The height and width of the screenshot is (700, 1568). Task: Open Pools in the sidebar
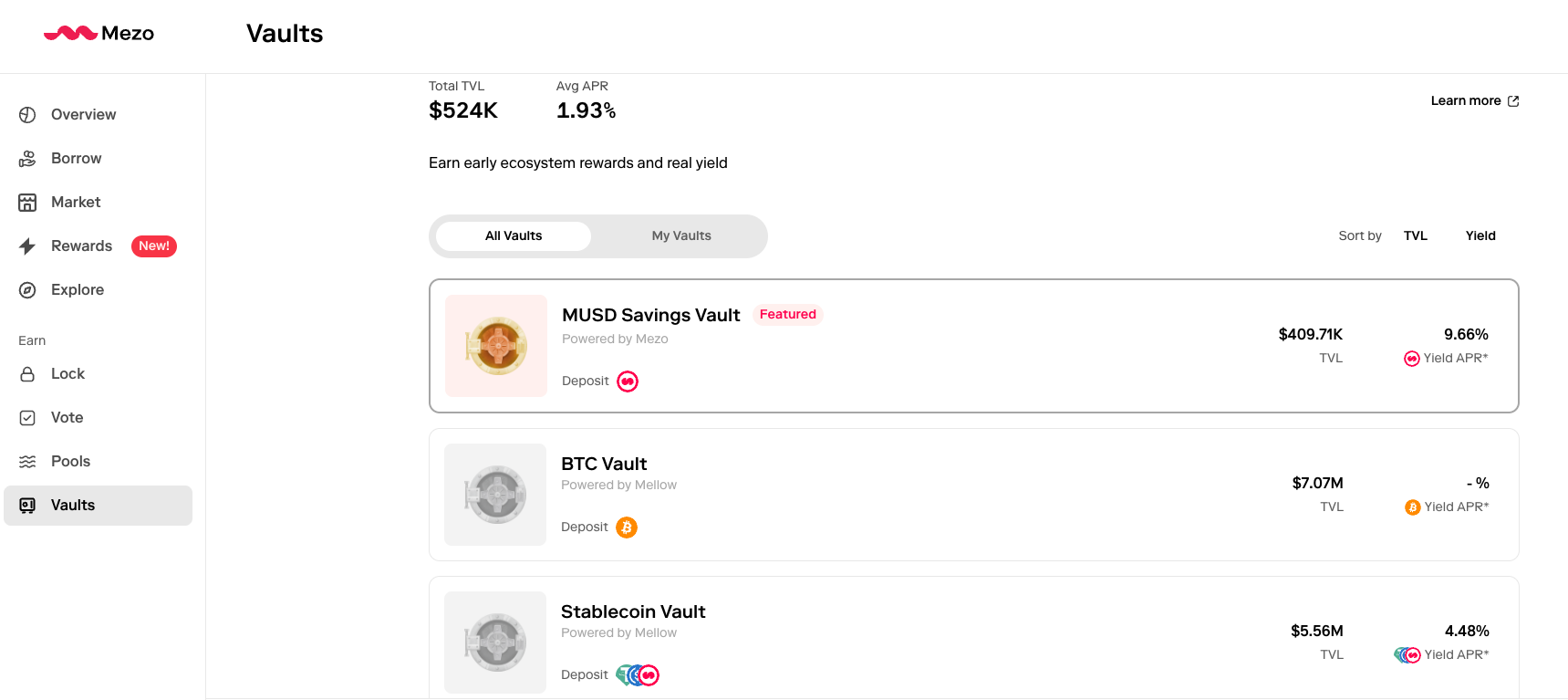(70, 462)
